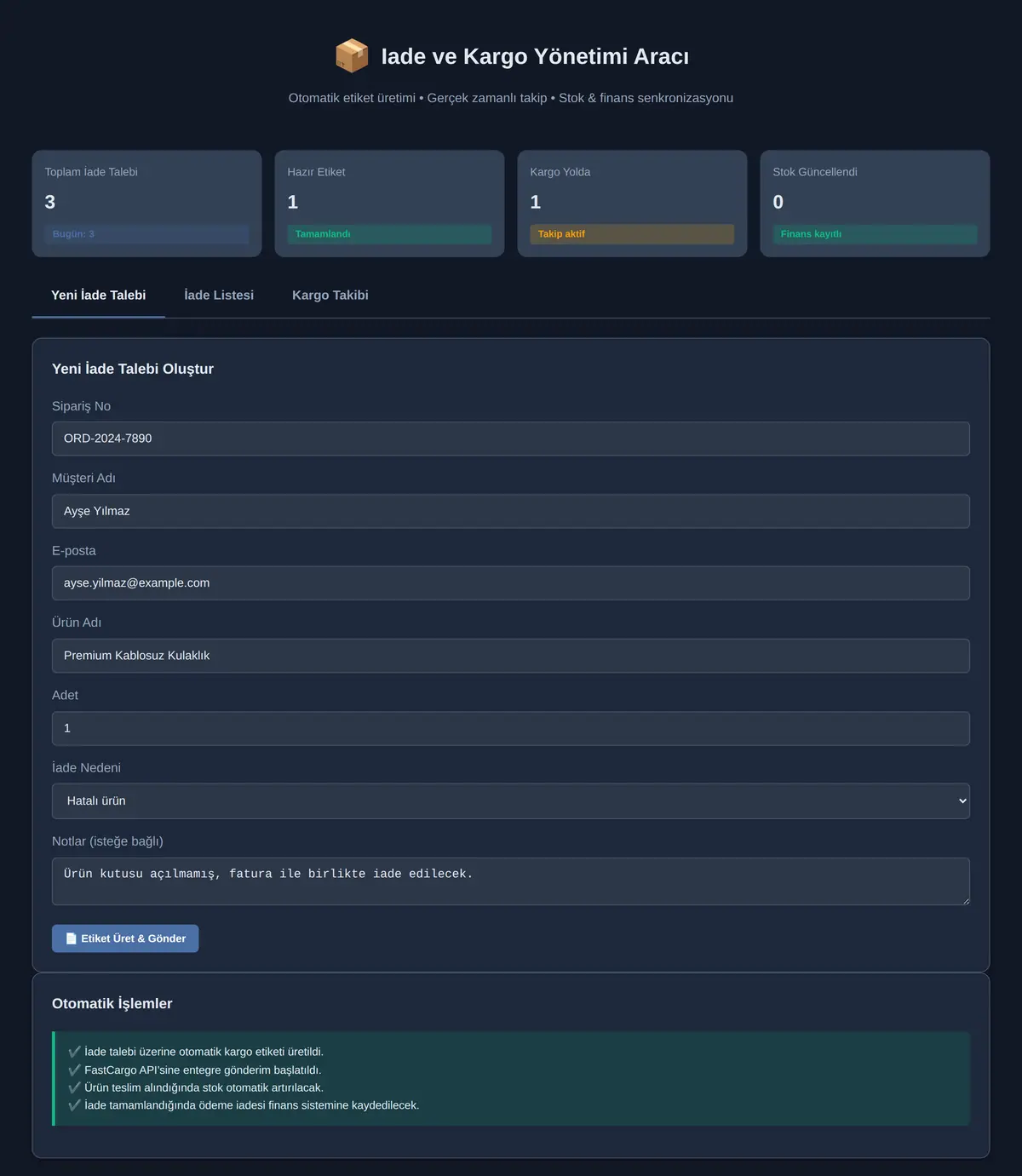Click the Adet quantity field
This screenshot has width=1022, height=1176.
[511, 728]
